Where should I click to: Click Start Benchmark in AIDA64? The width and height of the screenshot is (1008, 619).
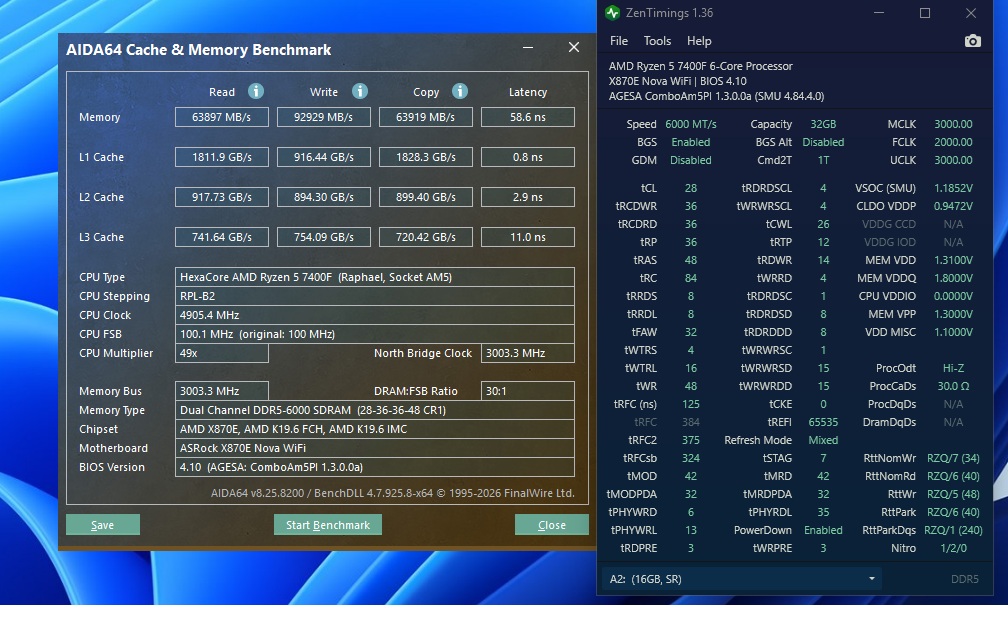click(328, 525)
